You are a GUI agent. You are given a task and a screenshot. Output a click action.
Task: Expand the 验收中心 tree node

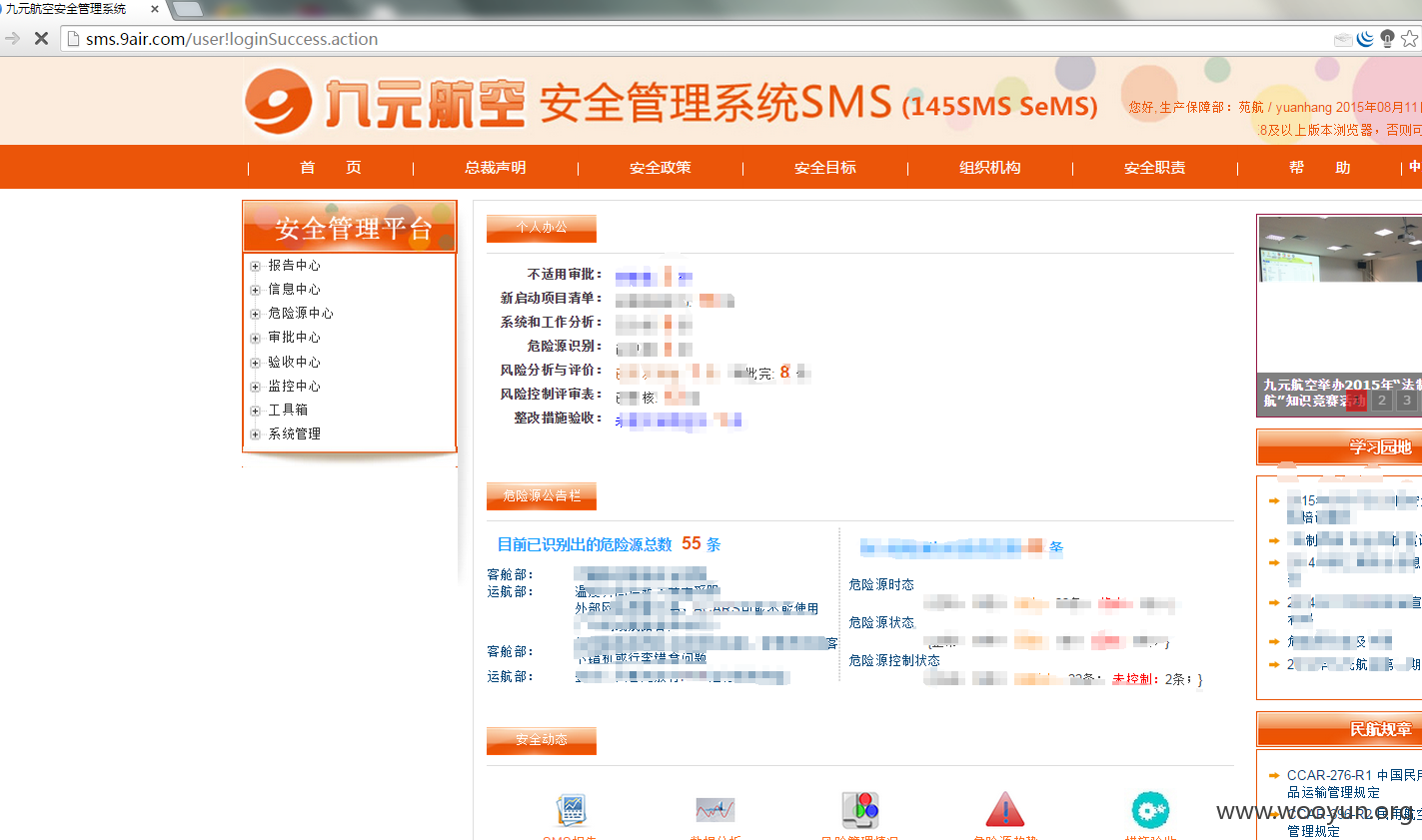(255, 363)
